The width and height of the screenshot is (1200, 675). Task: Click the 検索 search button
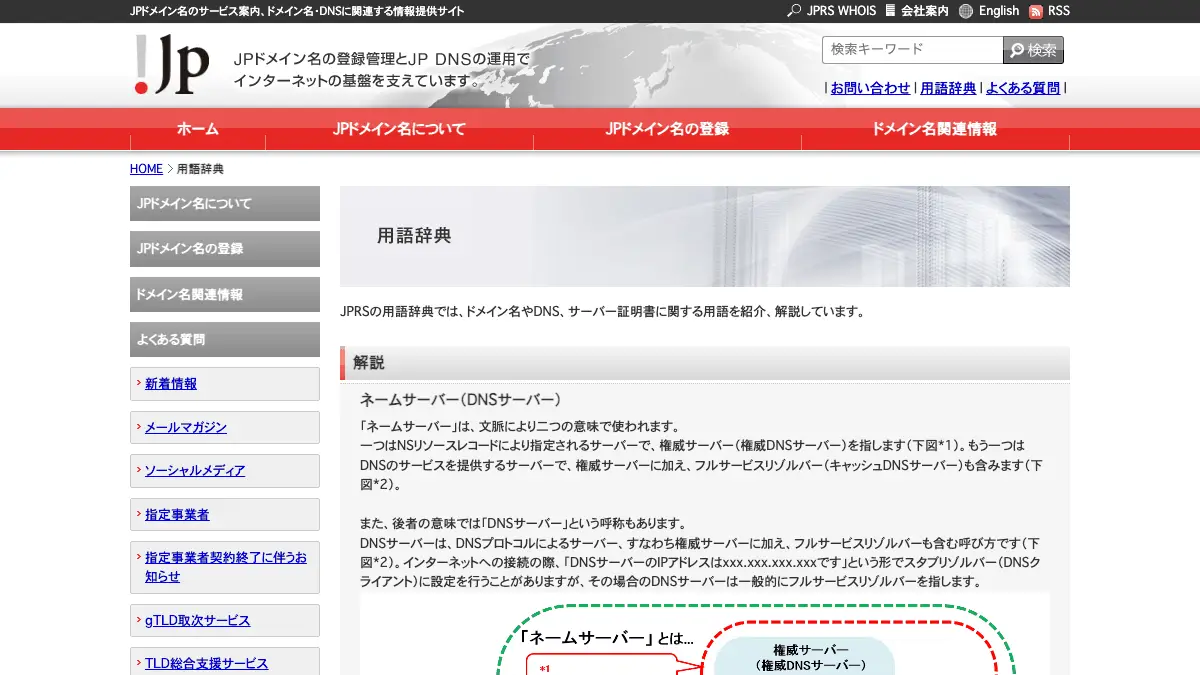pyautogui.click(x=1033, y=50)
